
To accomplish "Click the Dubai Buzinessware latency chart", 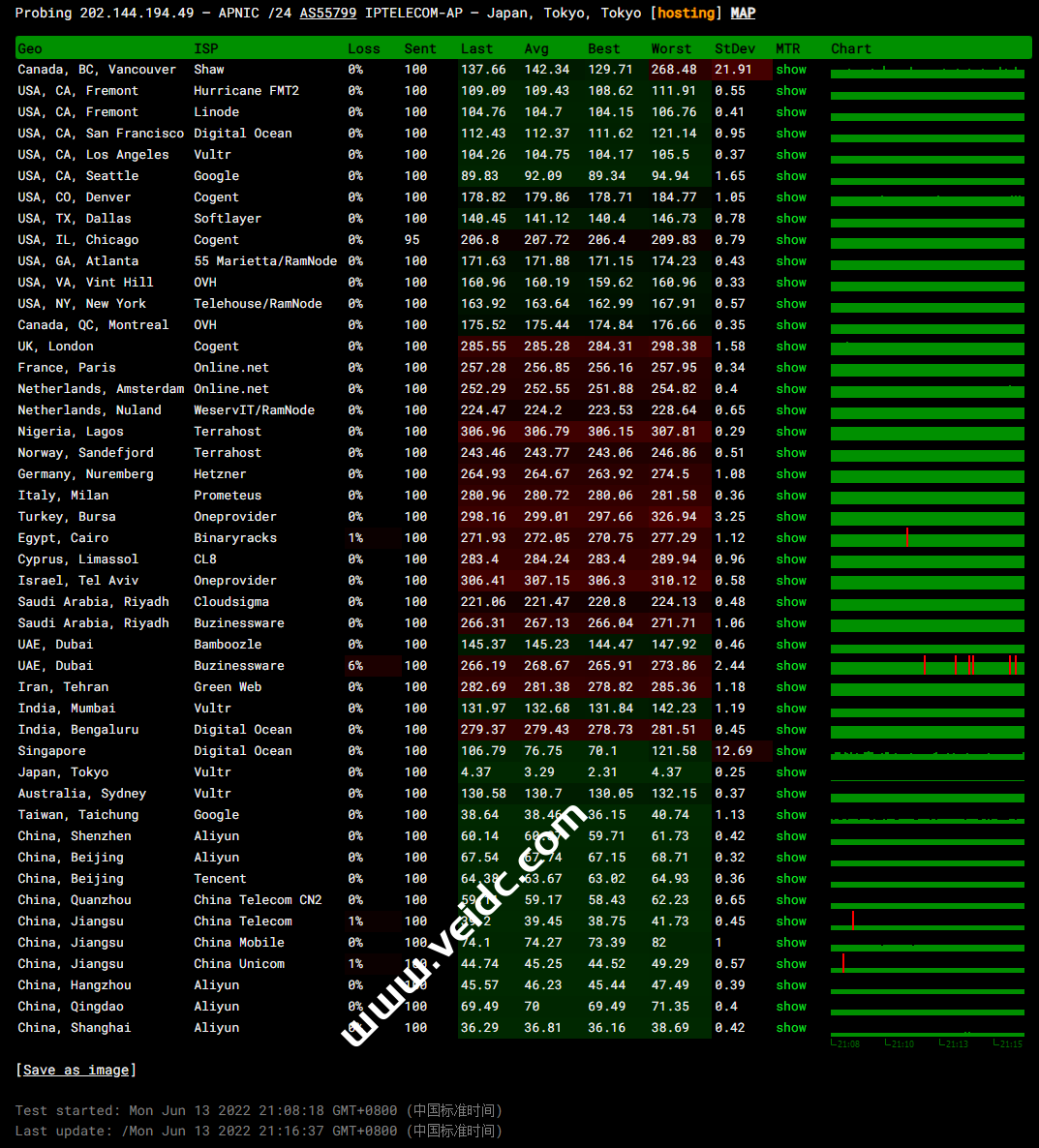I will click(927, 666).
